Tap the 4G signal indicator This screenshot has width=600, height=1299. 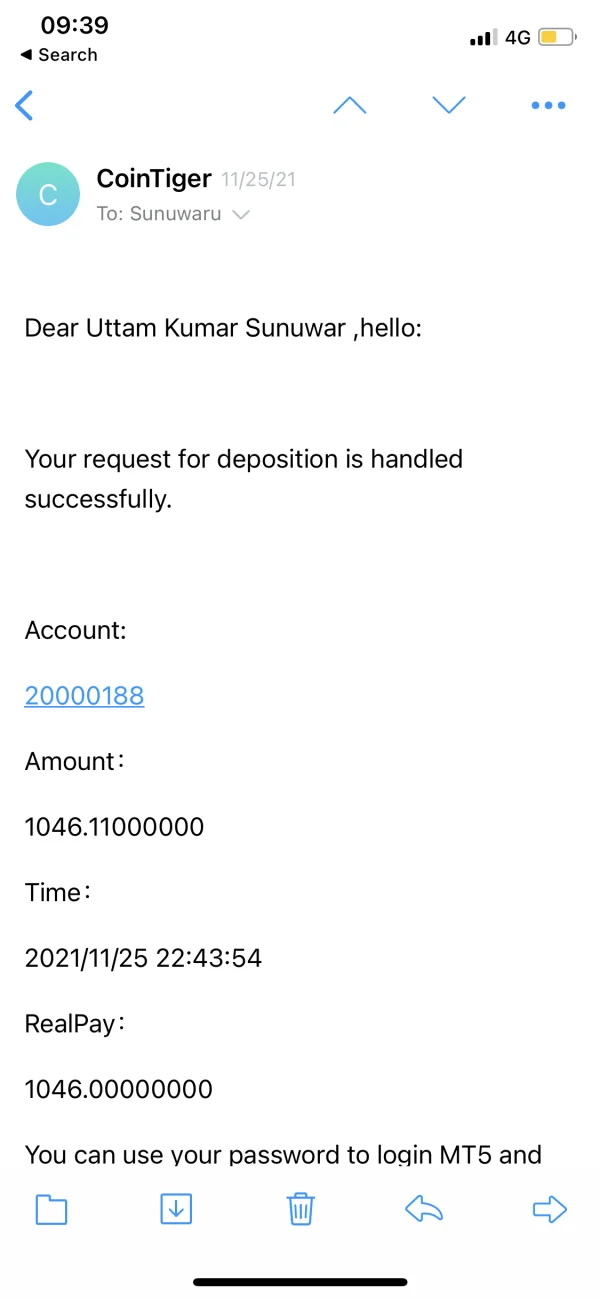pyautogui.click(x=517, y=38)
